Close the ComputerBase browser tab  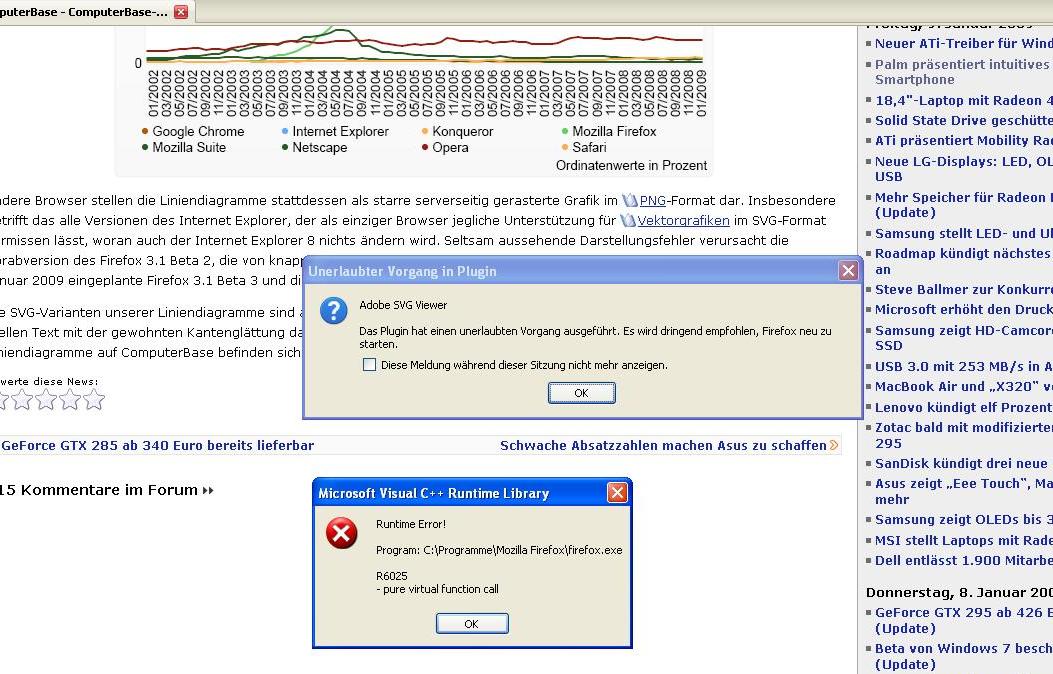pos(181,12)
